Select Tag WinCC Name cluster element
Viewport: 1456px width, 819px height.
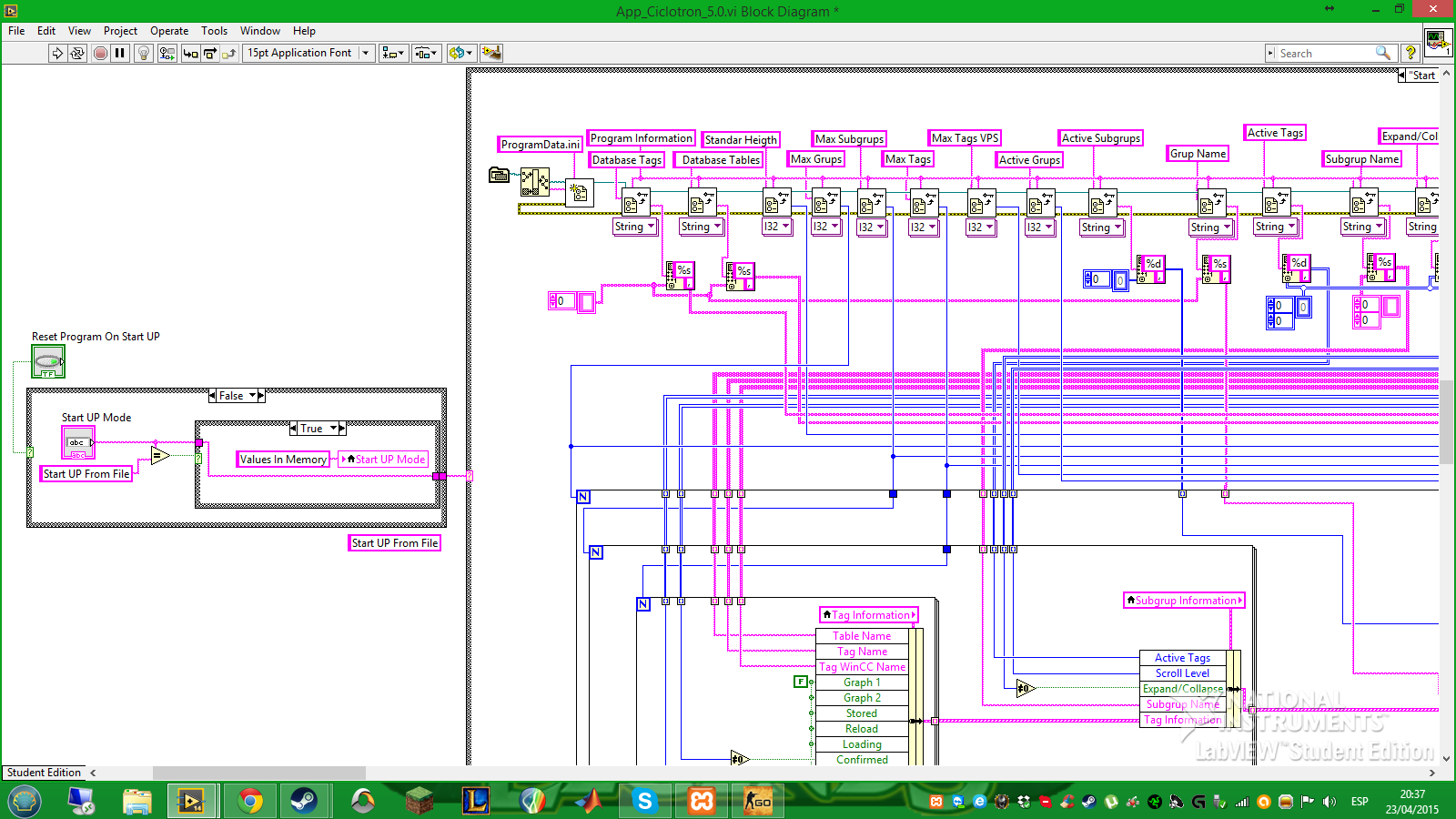tap(862, 667)
